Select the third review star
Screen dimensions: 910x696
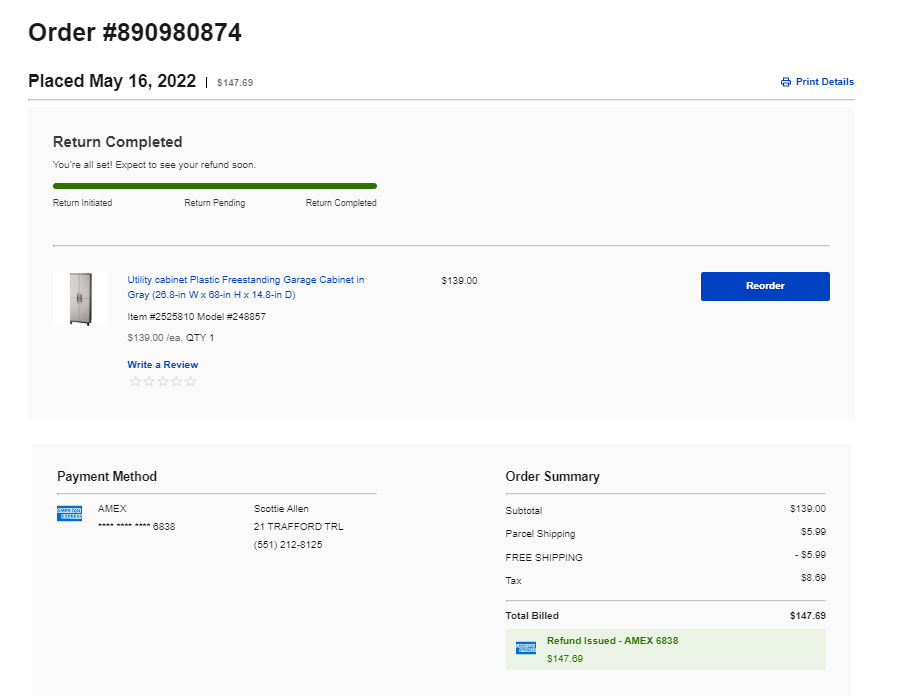pyautogui.click(x=163, y=381)
